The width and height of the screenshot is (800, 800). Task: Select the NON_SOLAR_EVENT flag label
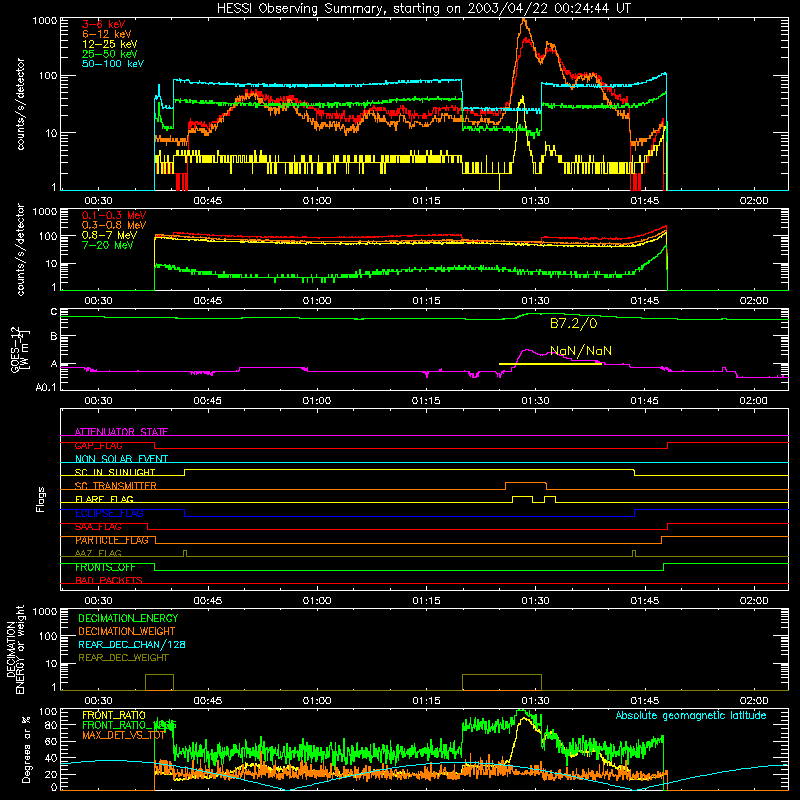121,459
